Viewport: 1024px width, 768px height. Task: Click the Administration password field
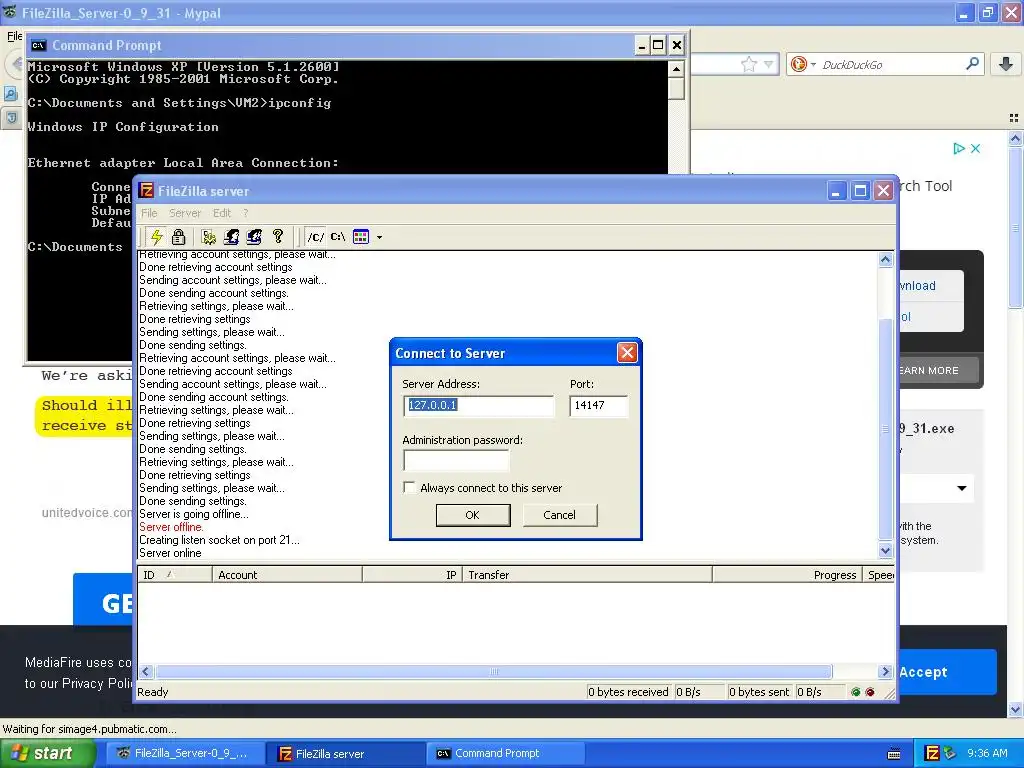[456, 460]
